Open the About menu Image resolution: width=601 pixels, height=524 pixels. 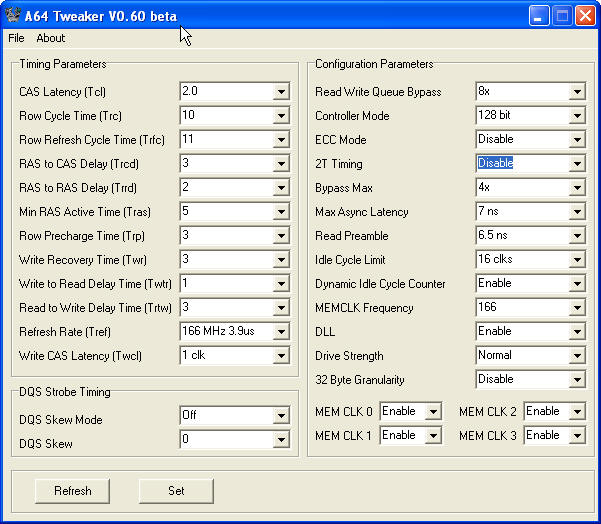(51, 38)
